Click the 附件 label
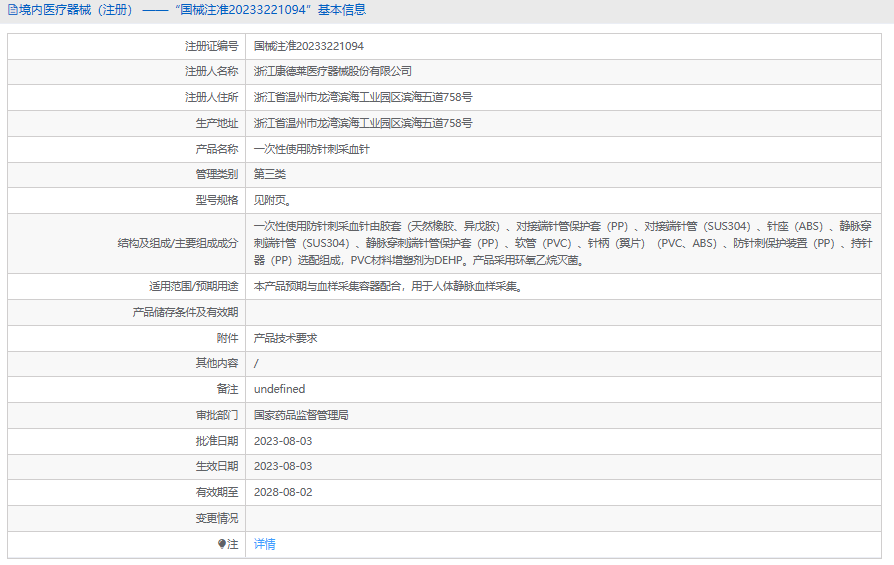 [227, 338]
